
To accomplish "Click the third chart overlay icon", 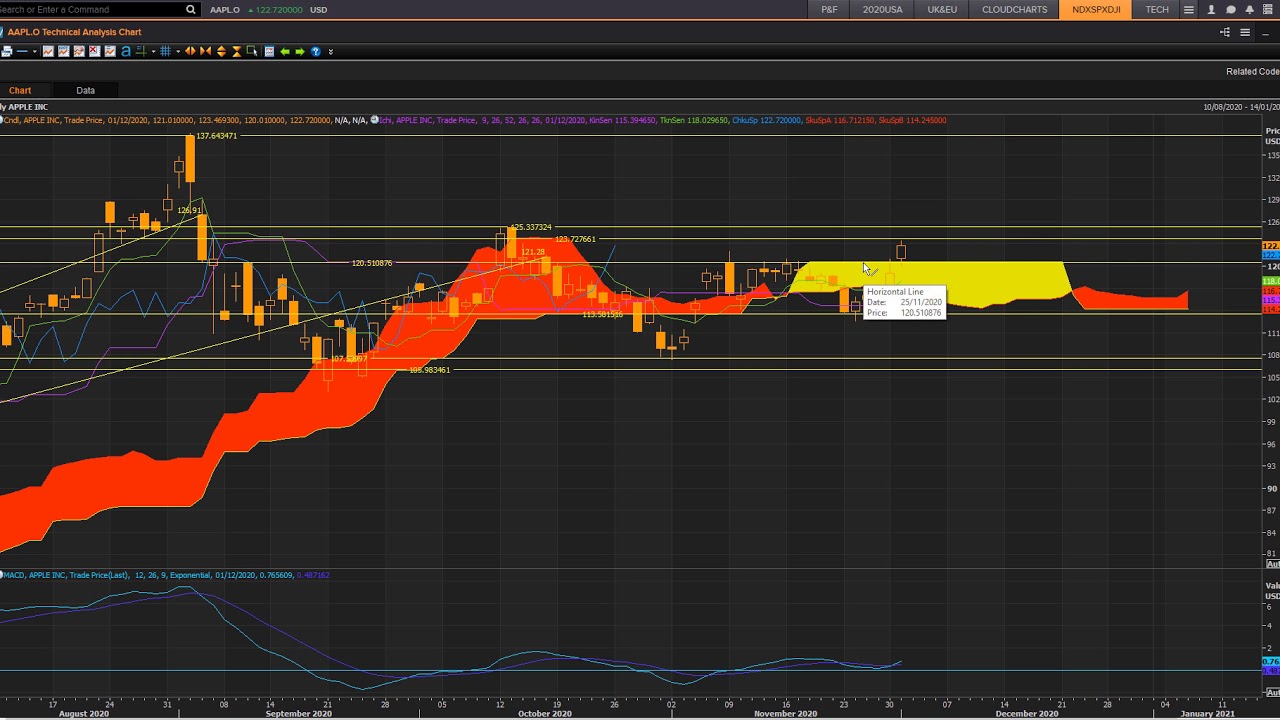I will click(x=79, y=51).
